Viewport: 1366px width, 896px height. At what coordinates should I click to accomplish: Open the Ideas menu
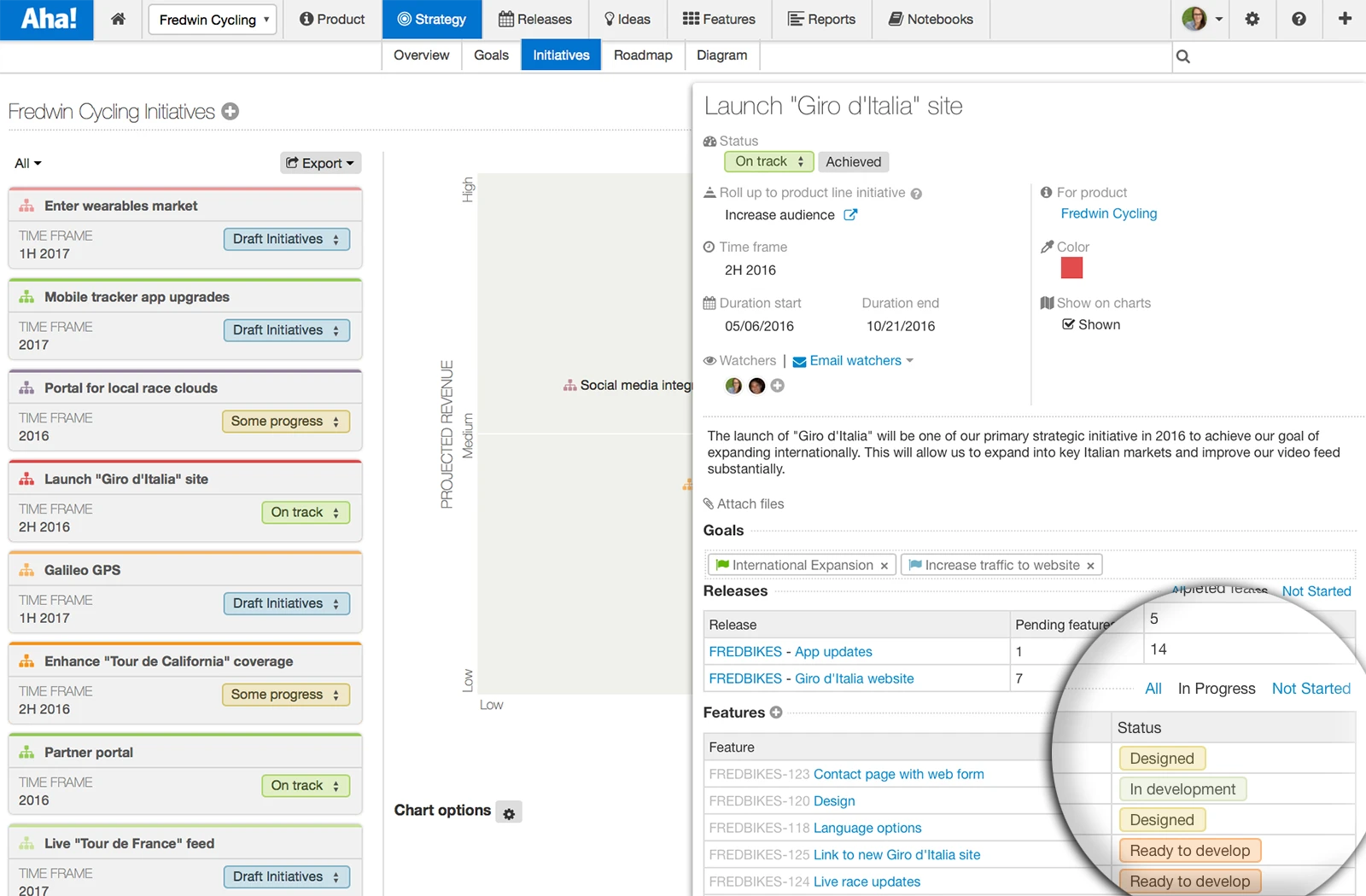point(628,19)
